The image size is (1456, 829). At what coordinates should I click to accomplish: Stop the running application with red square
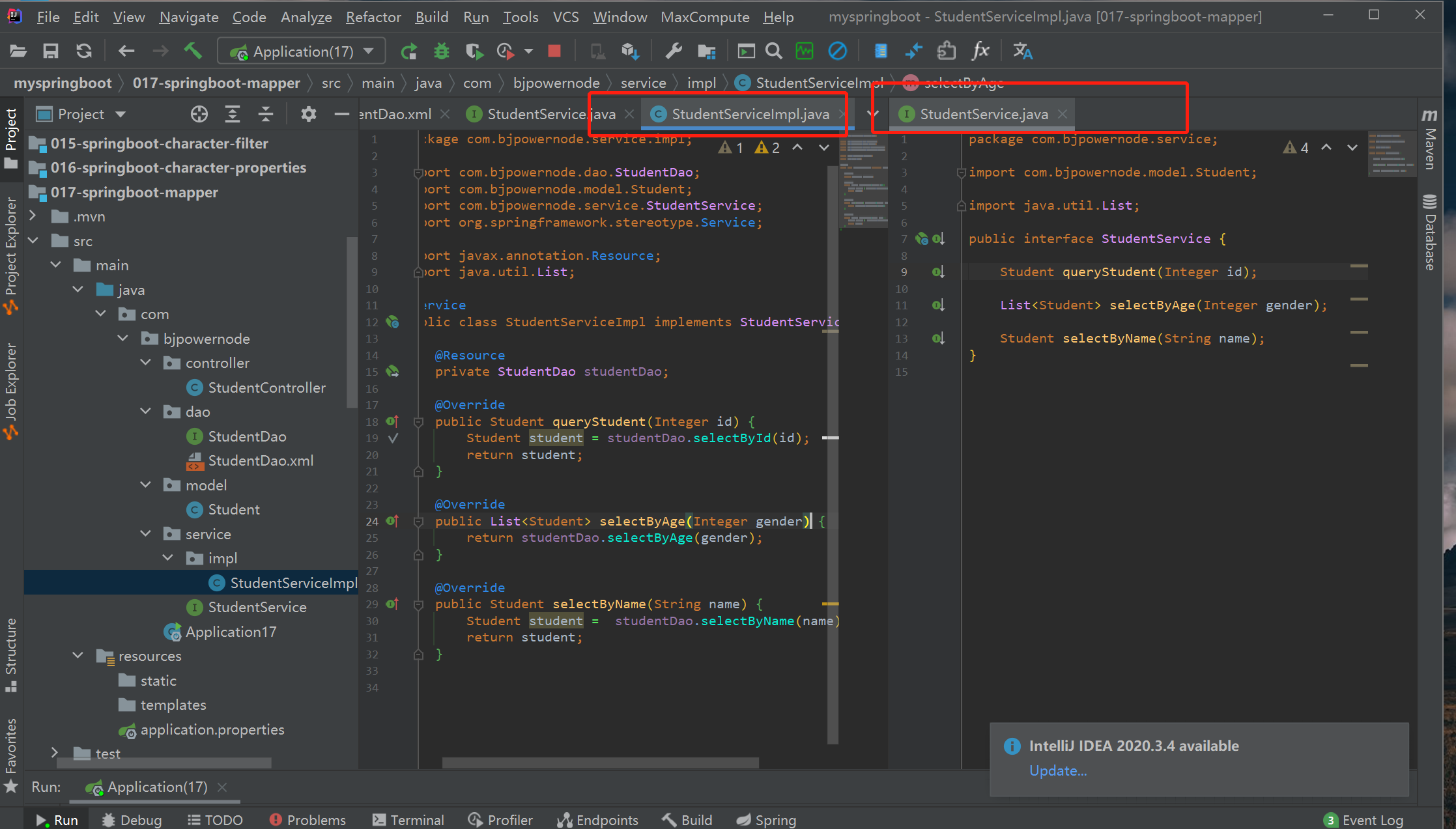(x=554, y=51)
